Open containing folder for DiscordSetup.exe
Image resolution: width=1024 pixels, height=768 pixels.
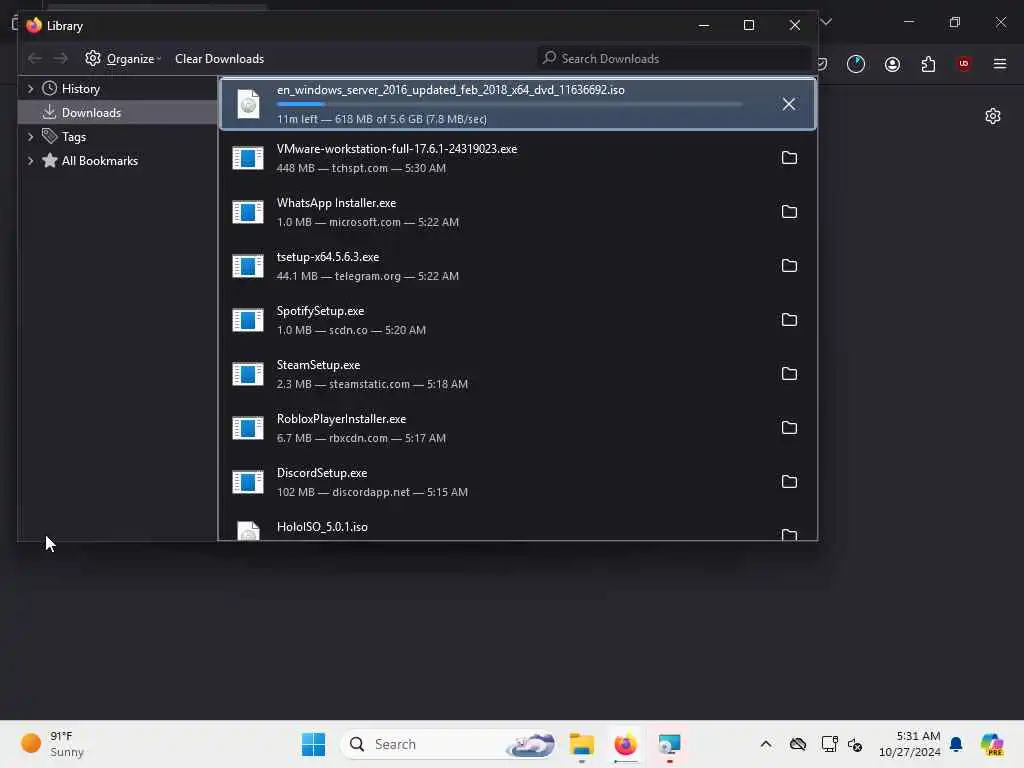[x=789, y=481]
